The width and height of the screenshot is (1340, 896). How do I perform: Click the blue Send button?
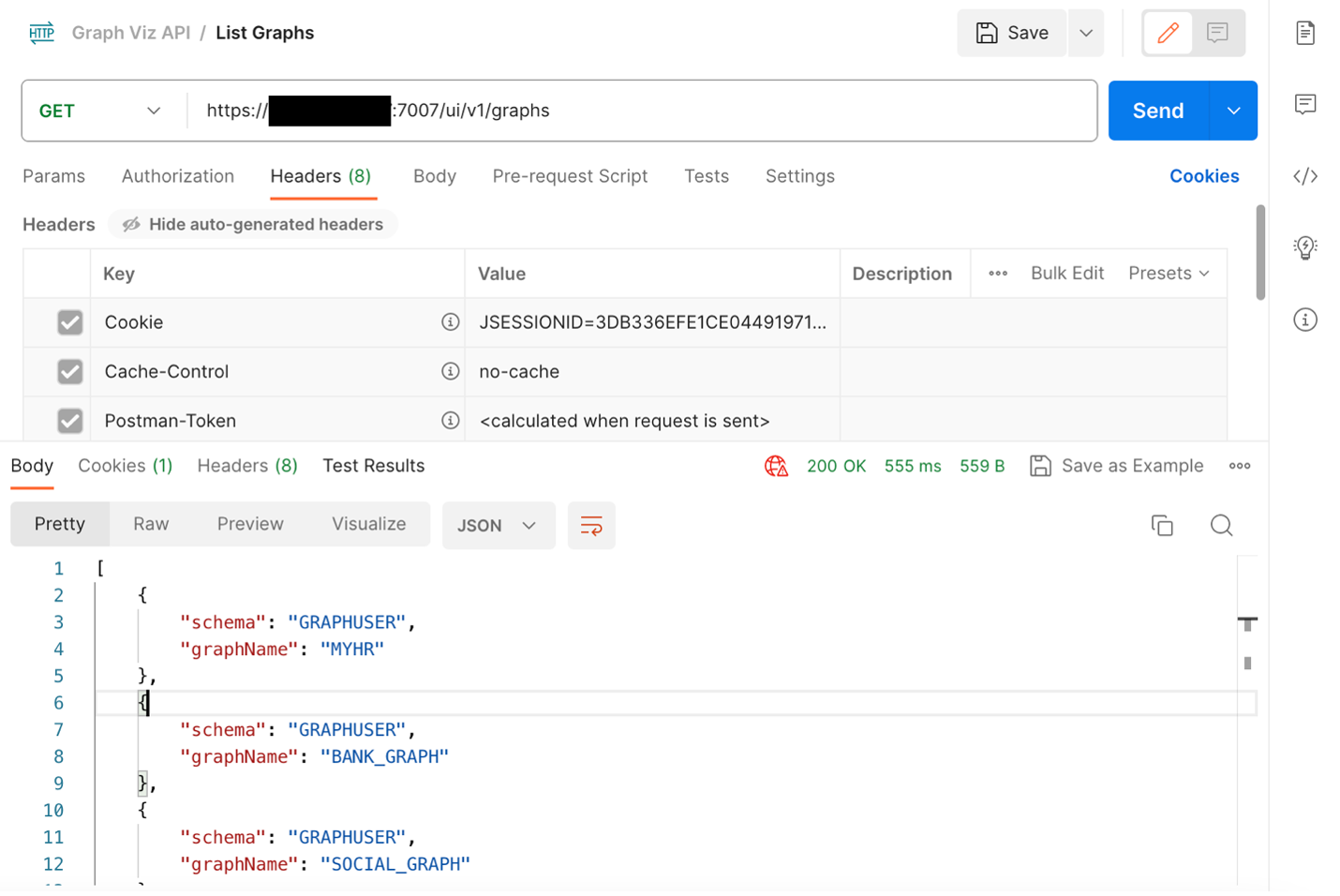pyautogui.click(x=1158, y=111)
